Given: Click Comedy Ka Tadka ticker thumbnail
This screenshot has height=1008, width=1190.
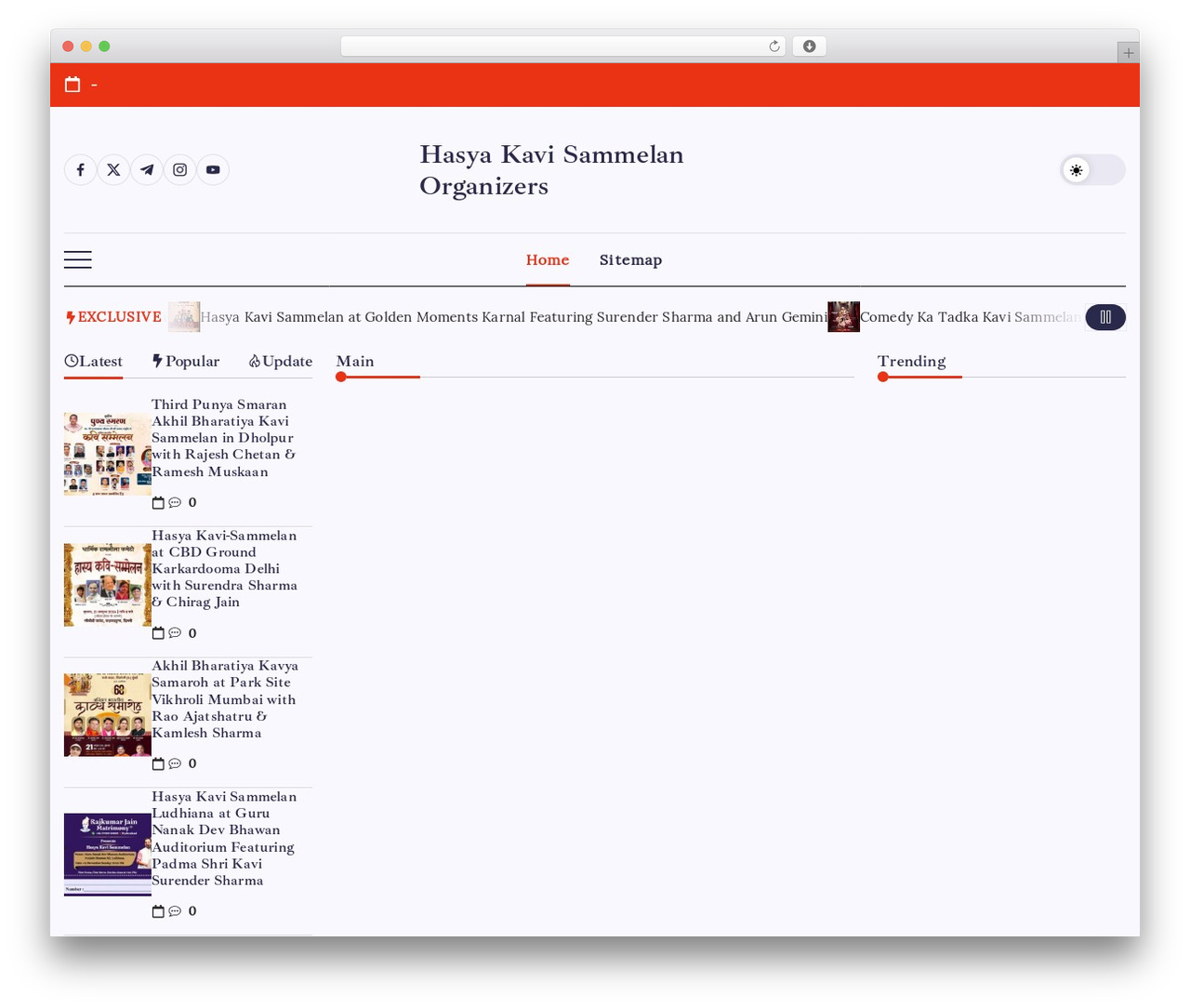Looking at the screenshot, I should [843, 317].
